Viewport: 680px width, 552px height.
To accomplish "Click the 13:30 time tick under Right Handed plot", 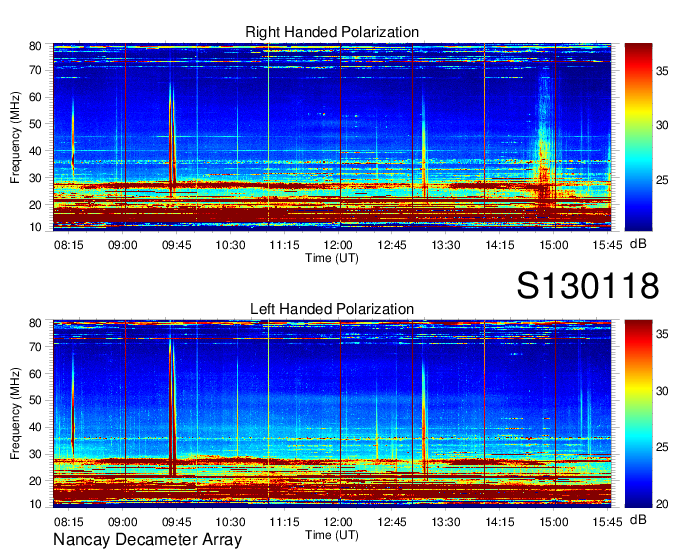I will tap(445, 245).
